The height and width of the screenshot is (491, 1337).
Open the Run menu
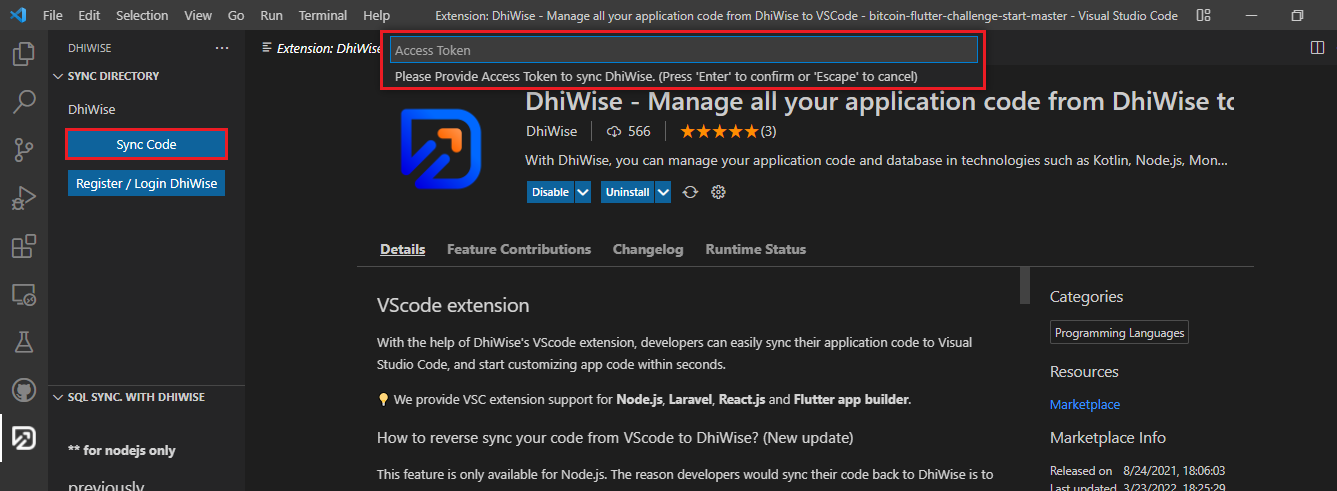(271, 16)
